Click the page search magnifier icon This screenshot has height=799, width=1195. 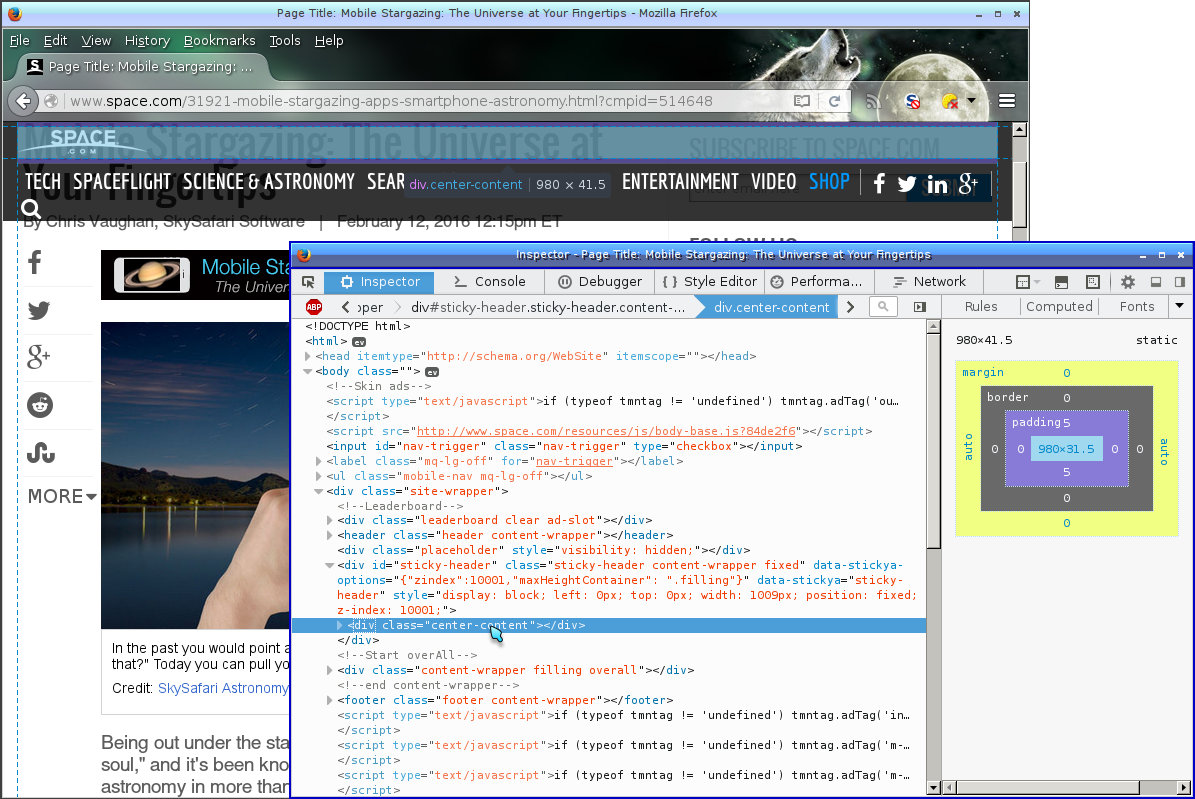30,208
